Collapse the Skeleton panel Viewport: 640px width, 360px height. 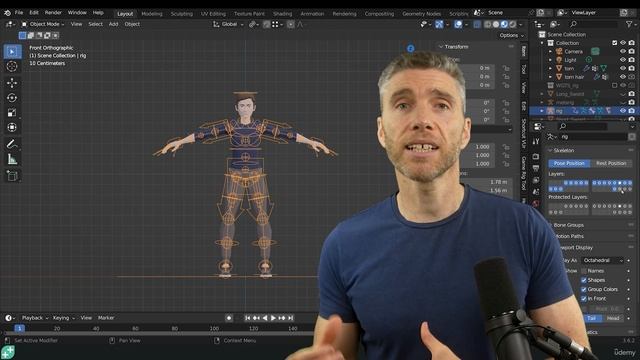550,151
